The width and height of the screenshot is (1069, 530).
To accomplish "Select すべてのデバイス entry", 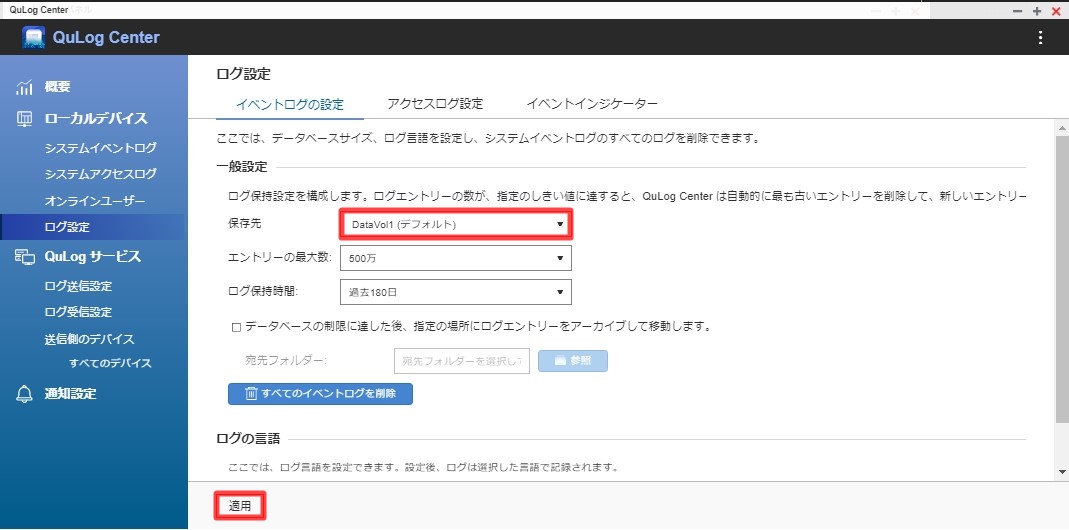I will tap(110, 363).
